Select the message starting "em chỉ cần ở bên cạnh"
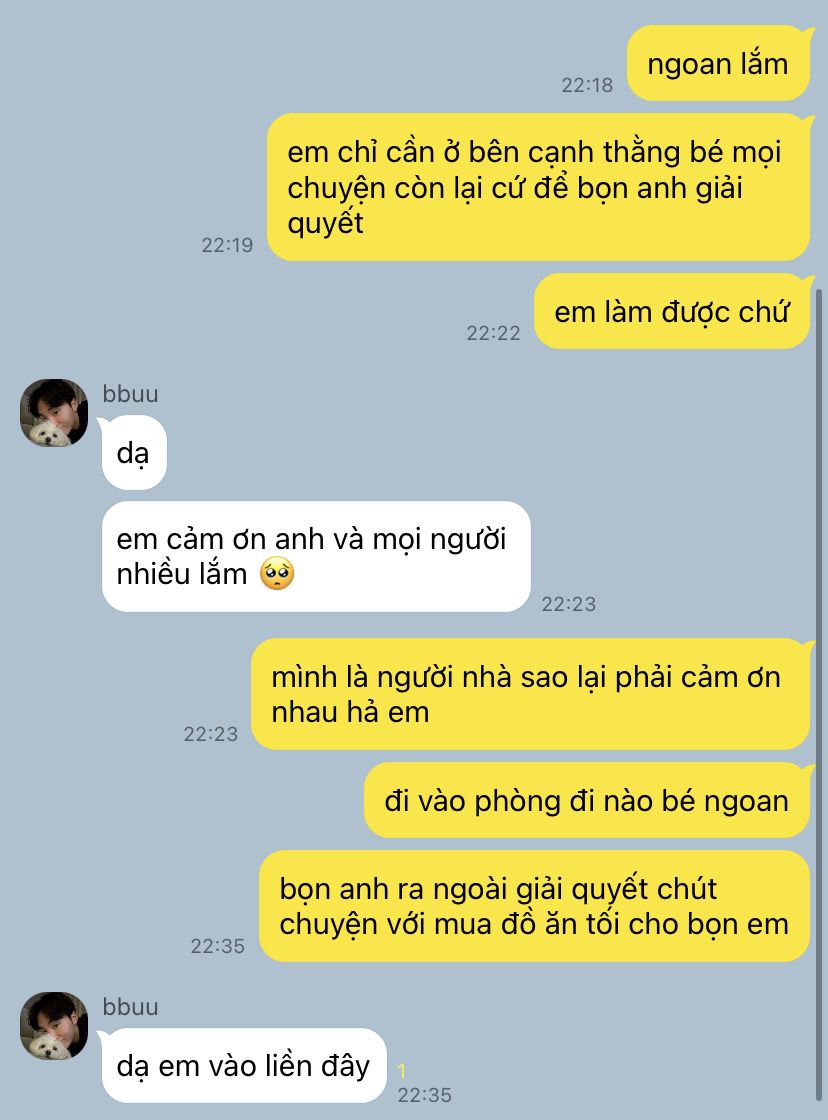The image size is (828, 1120). [x=539, y=187]
